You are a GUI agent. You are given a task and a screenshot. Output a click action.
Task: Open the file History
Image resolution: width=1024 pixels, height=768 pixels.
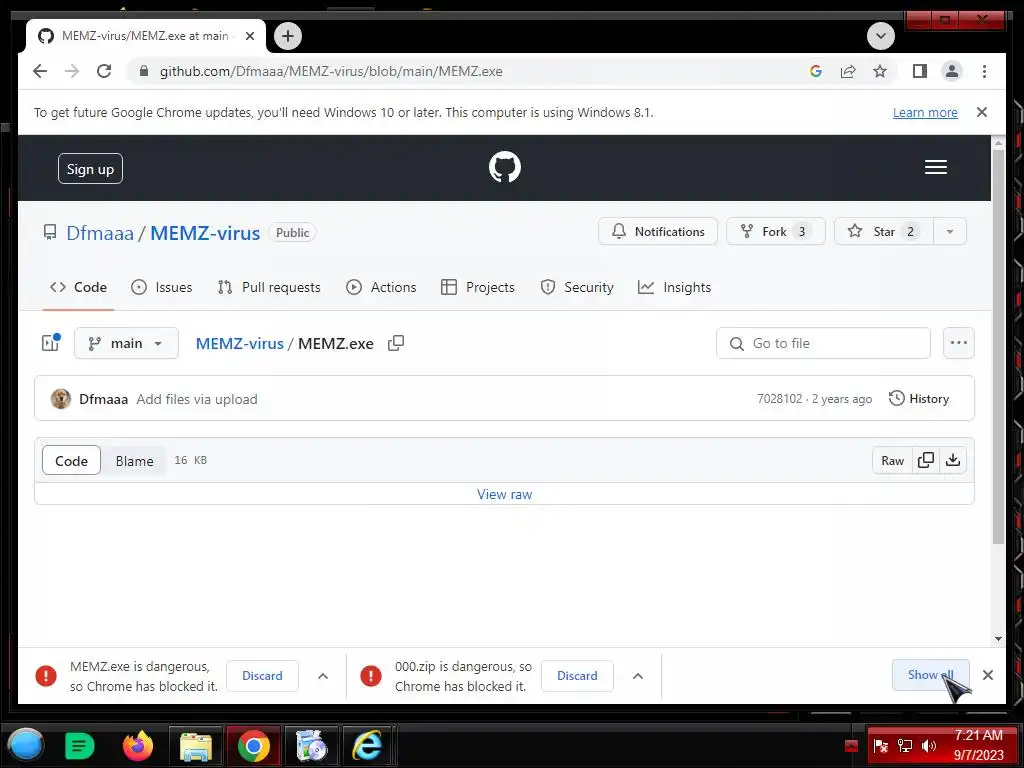(919, 398)
